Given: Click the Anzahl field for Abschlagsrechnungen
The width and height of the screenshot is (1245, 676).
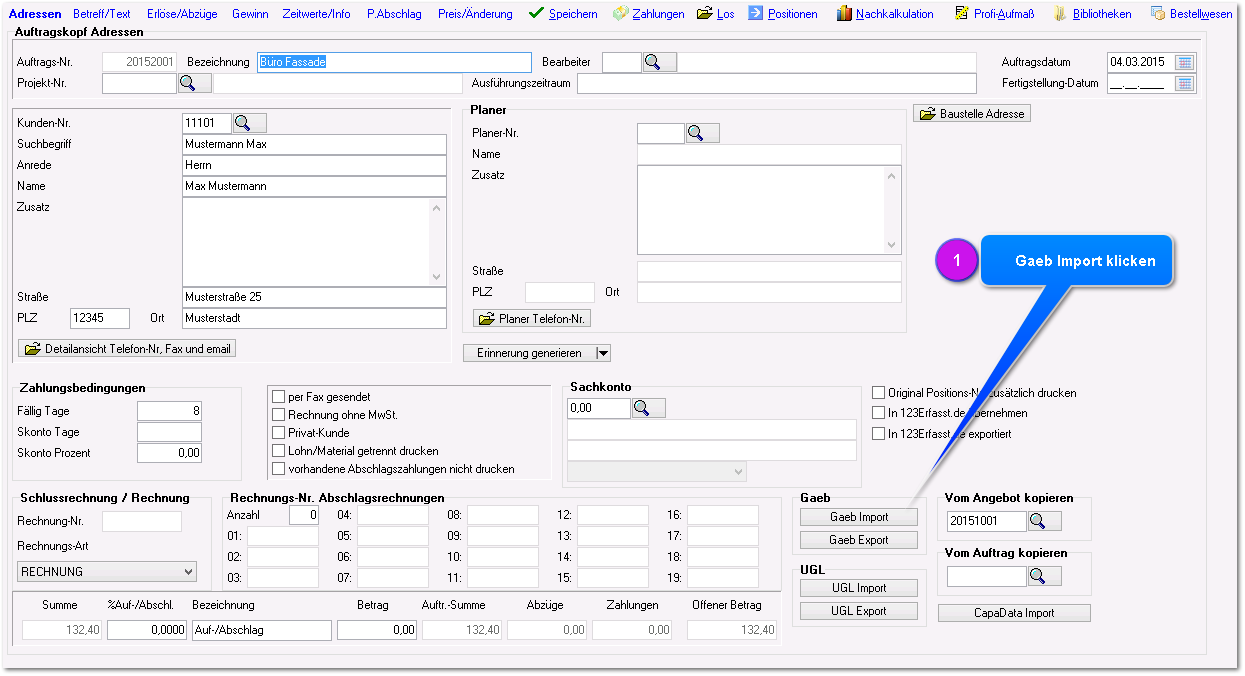Looking at the screenshot, I should (x=304, y=515).
